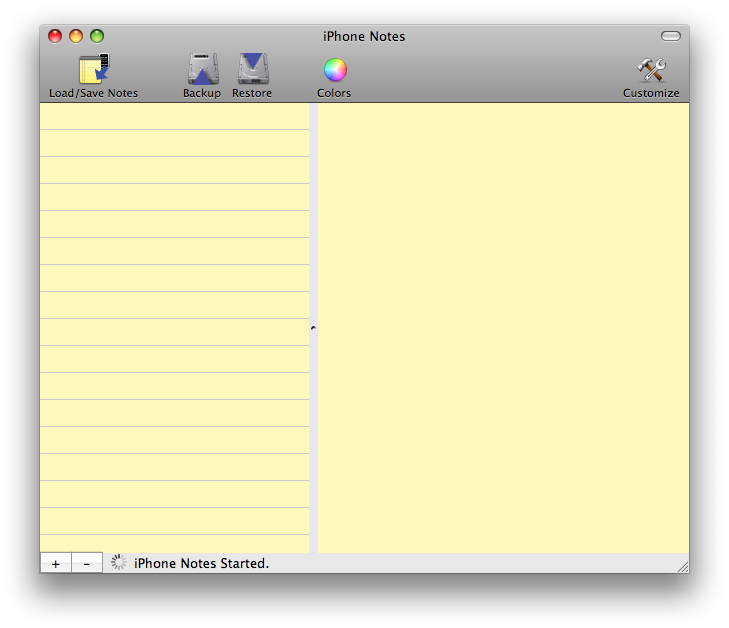Select the second row in notes list
Screen dimensions: 729x628
(x=175, y=143)
